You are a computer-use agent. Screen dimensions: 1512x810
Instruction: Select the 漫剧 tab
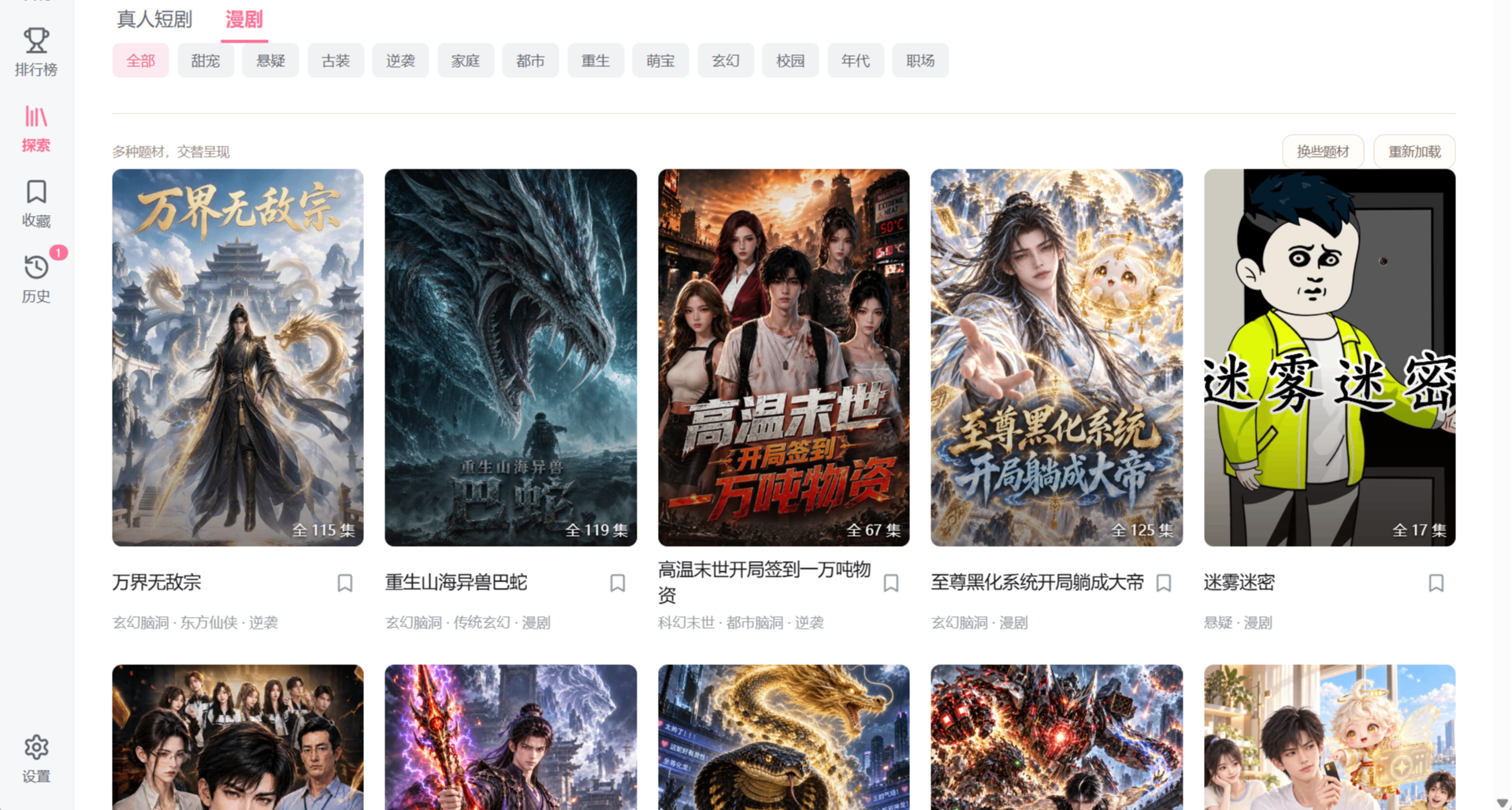click(x=244, y=19)
